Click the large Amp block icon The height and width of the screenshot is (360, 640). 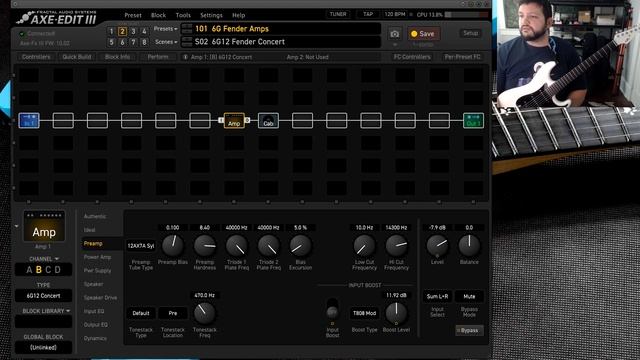tap(44, 227)
